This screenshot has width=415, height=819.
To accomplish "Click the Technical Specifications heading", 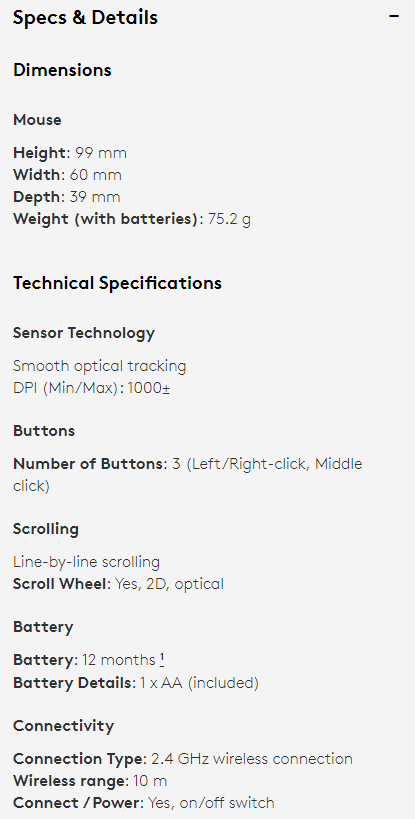I will 117,283.
